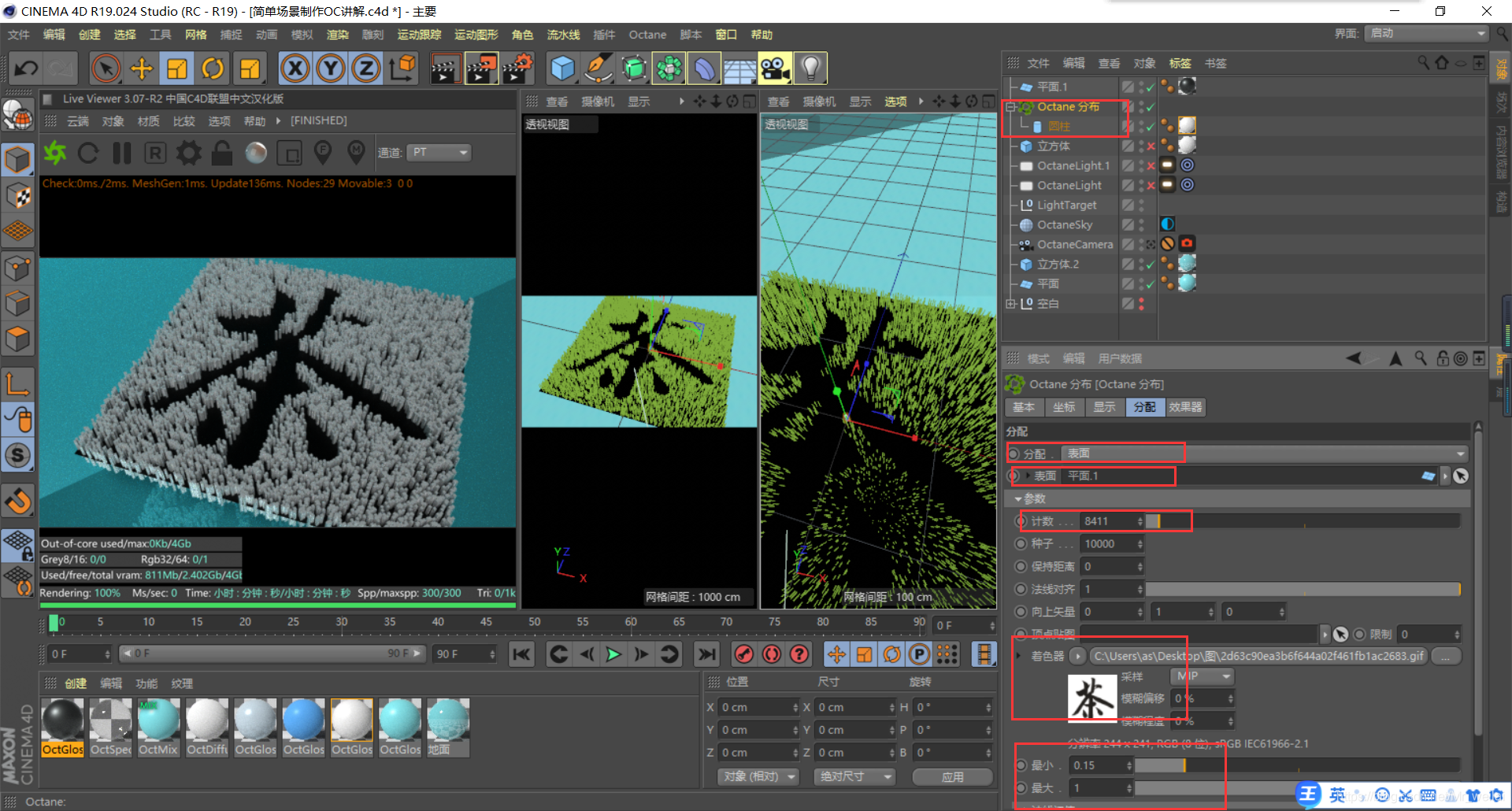
Task: Toggle the 计数 parameter radio circle
Action: tap(1021, 521)
